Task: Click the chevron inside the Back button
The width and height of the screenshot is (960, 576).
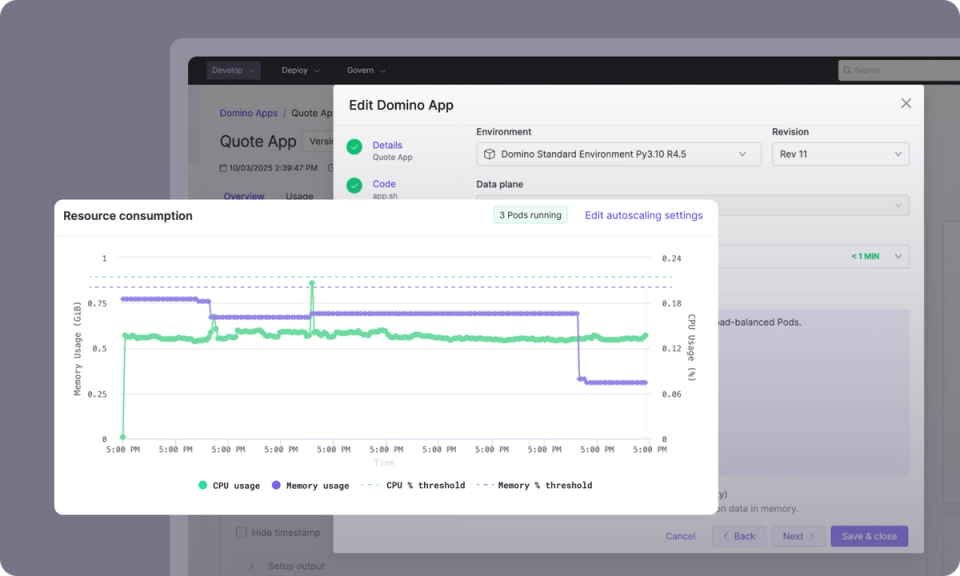Action: 726,536
